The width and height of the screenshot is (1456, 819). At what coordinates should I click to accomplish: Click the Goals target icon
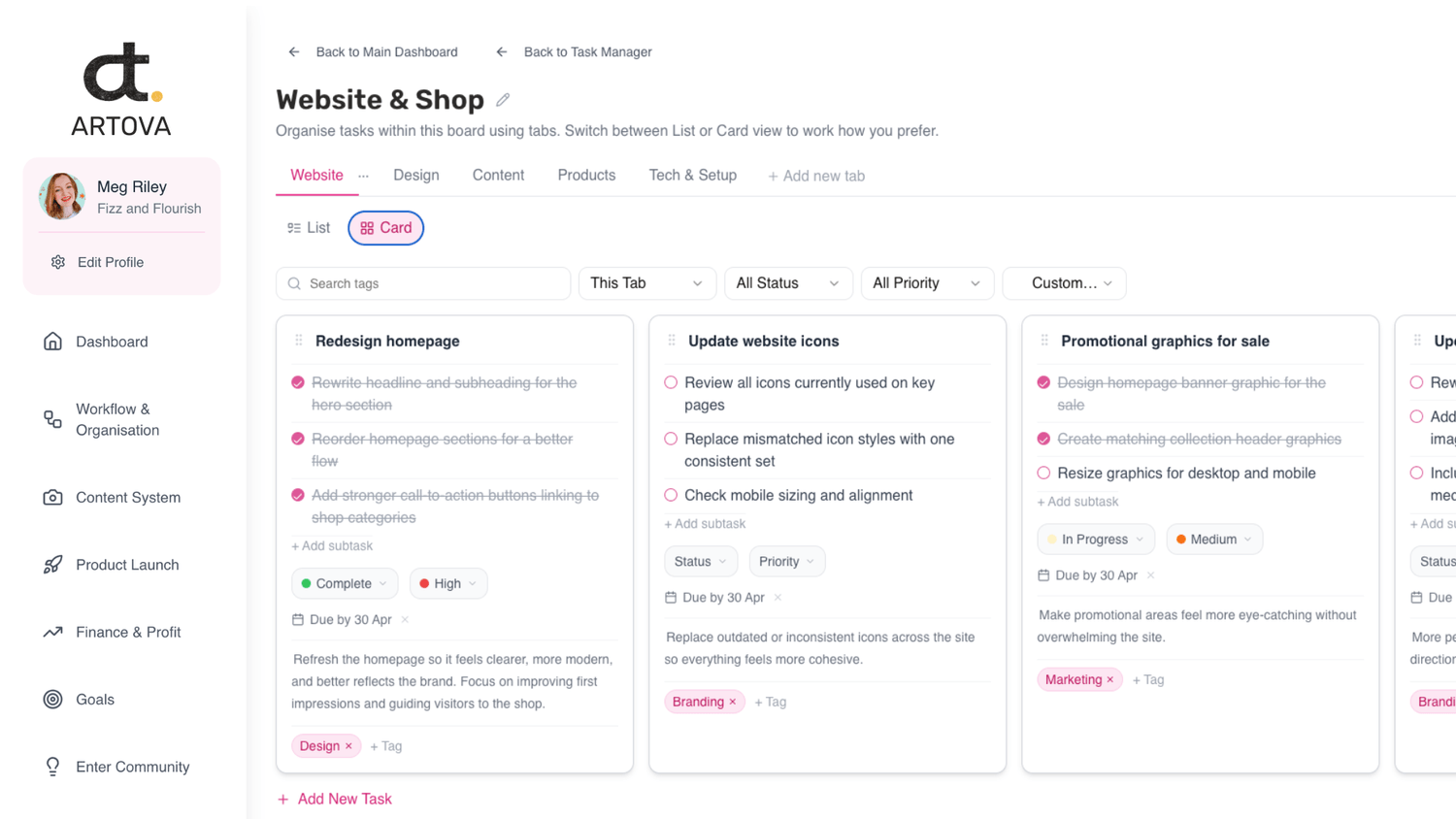[52, 700]
